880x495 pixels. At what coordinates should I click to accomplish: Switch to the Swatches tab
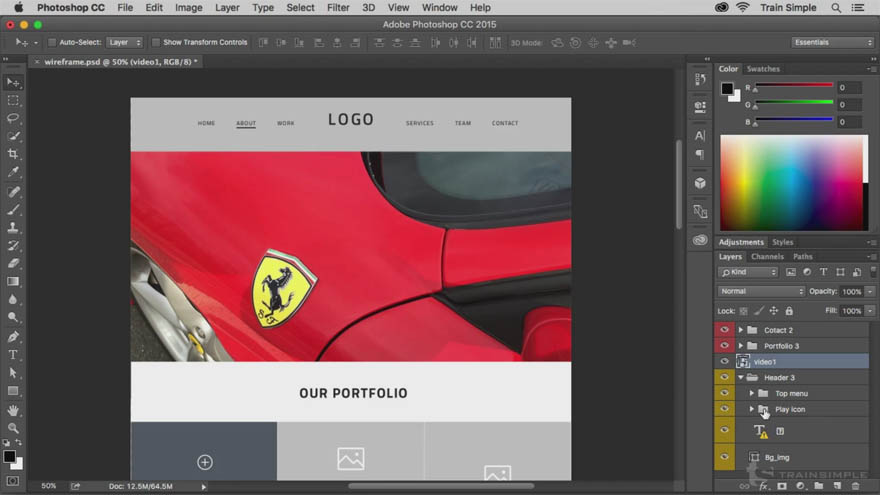[x=763, y=69]
